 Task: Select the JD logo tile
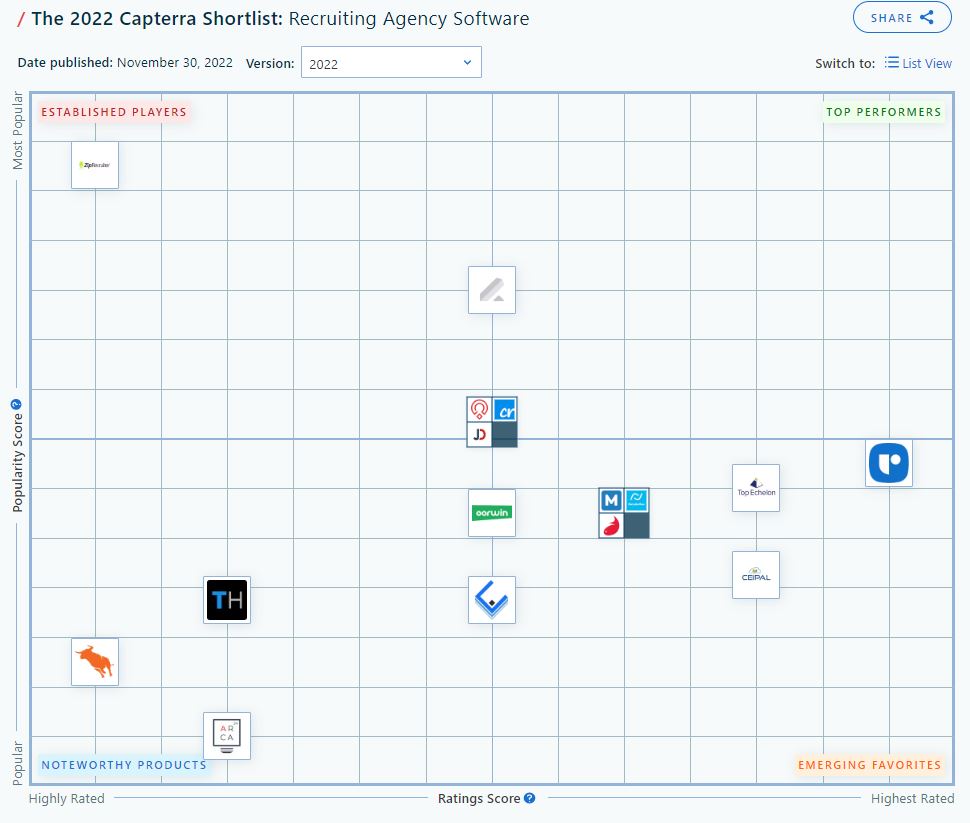pyautogui.click(x=479, y=434)
